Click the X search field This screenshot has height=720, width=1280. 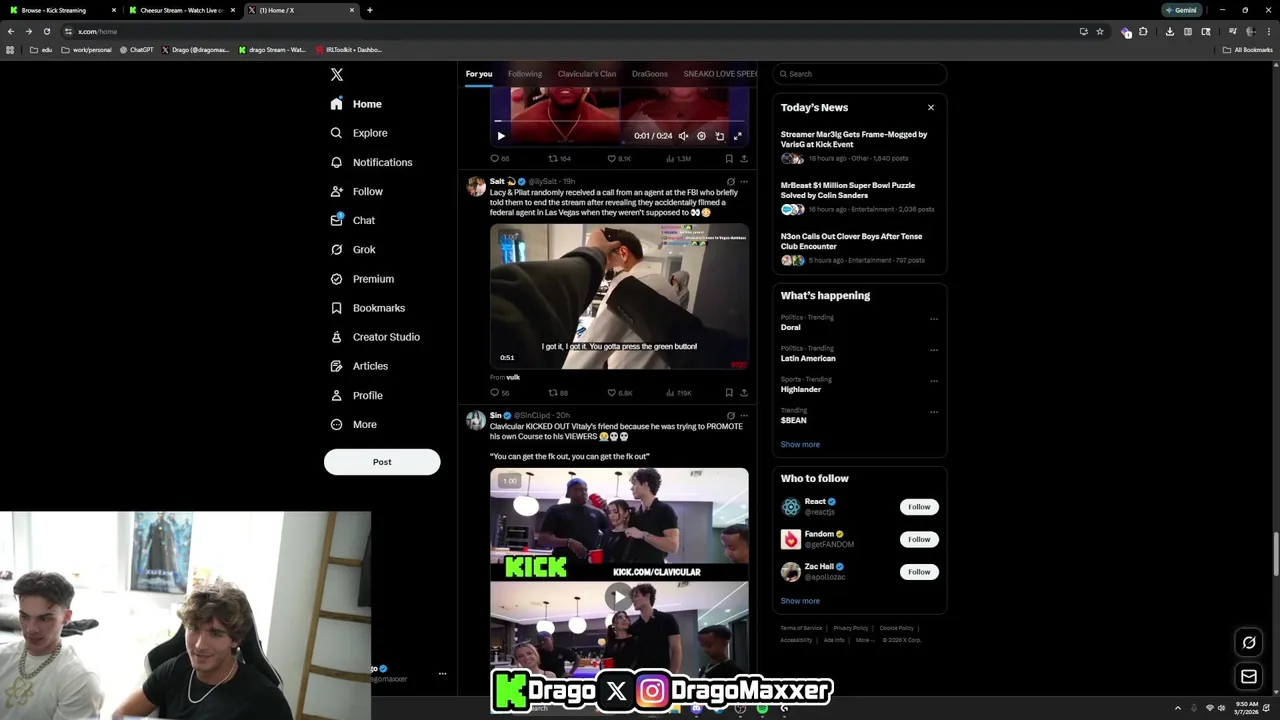859,74
